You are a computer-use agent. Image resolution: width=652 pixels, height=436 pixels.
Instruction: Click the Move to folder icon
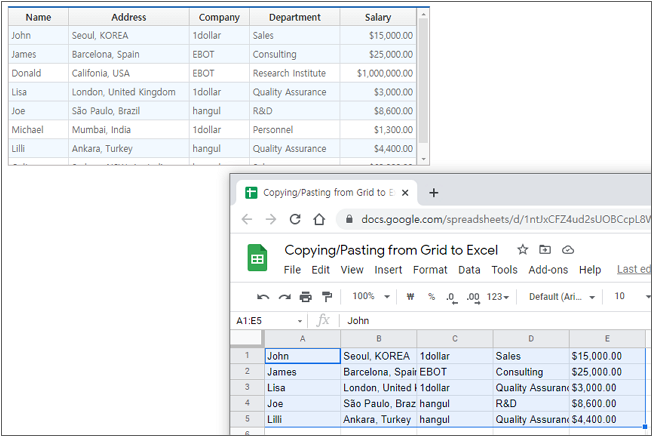(x=545, y=250)
